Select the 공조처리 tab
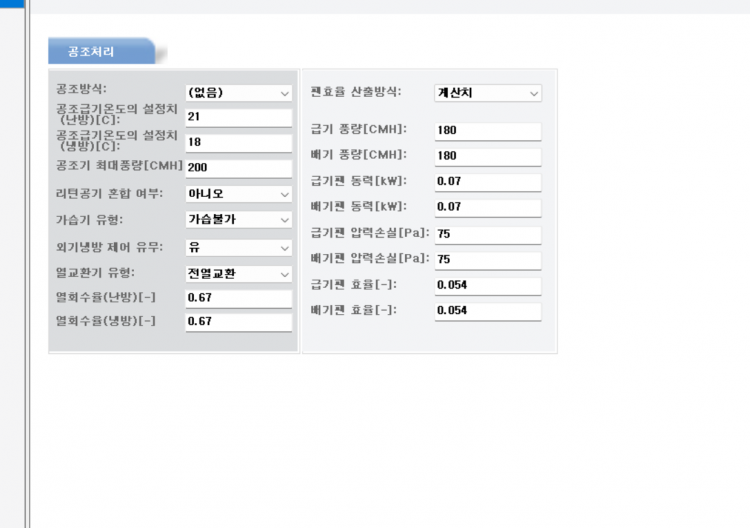 tap(97, 50)
